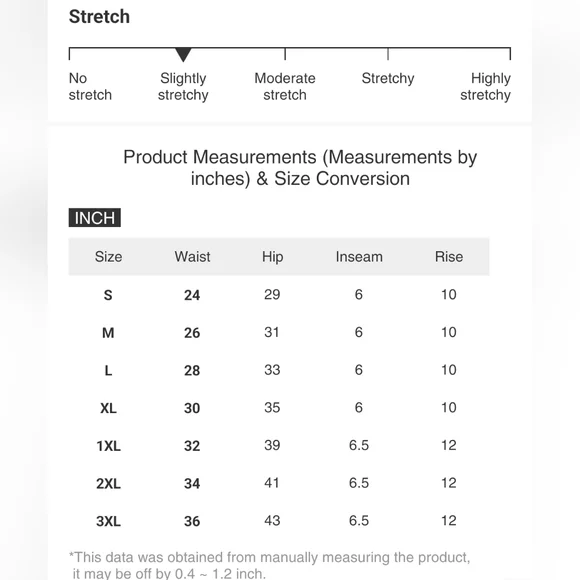The image size is (580, 580).
Task: Click the Size column header
Action: [108, 257]
